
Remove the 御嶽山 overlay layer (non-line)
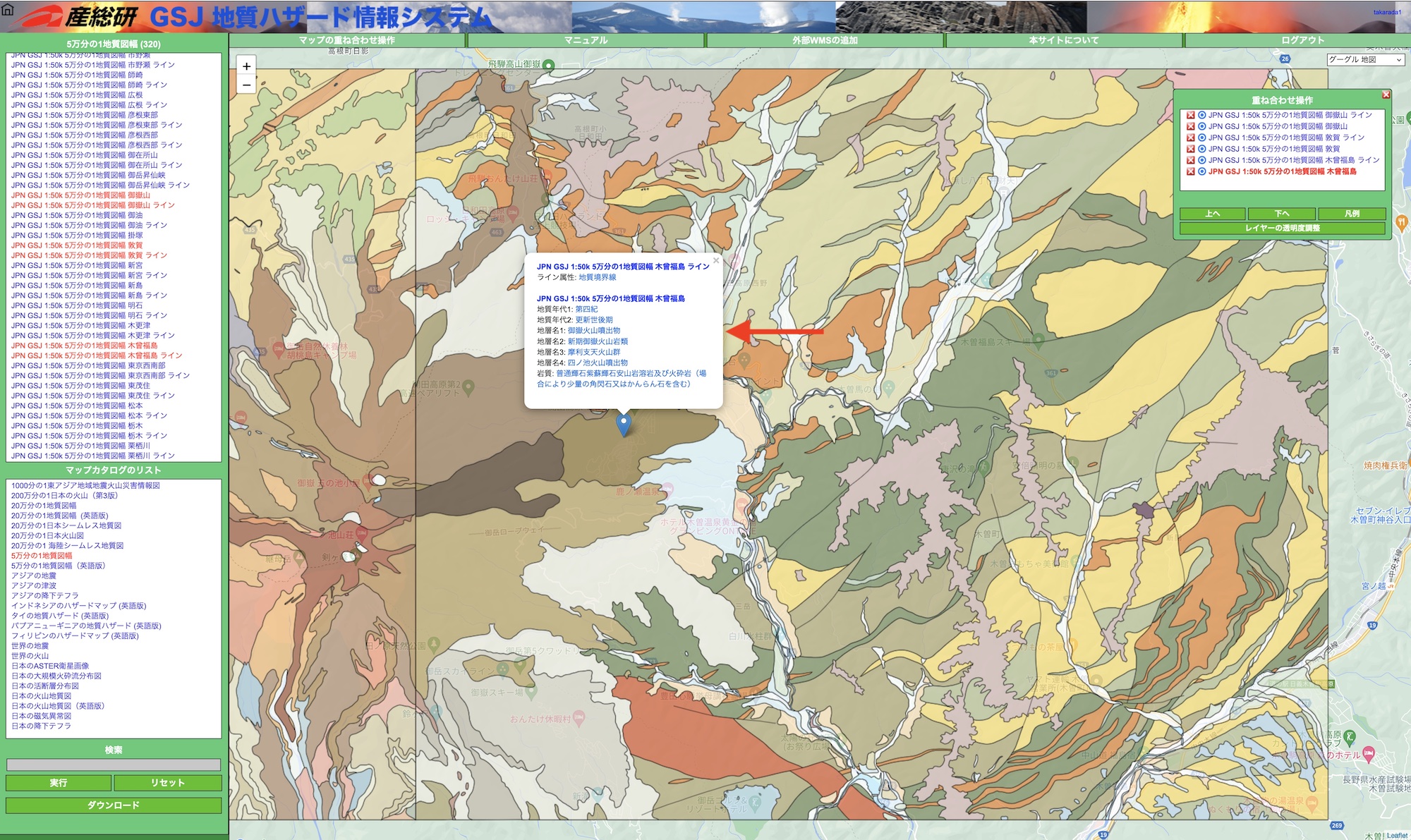click(x=1190, y=126)
